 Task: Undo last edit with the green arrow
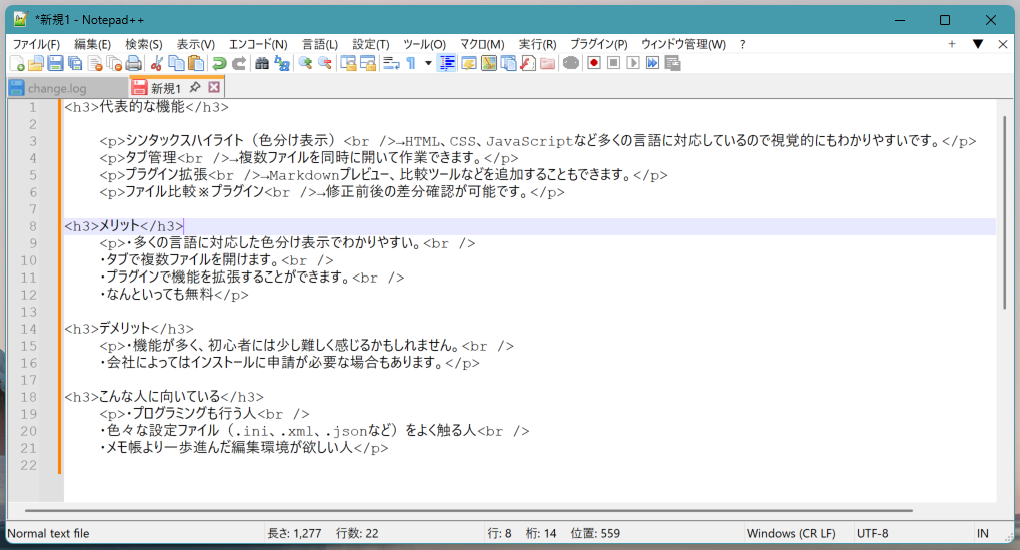click(219, 63)
